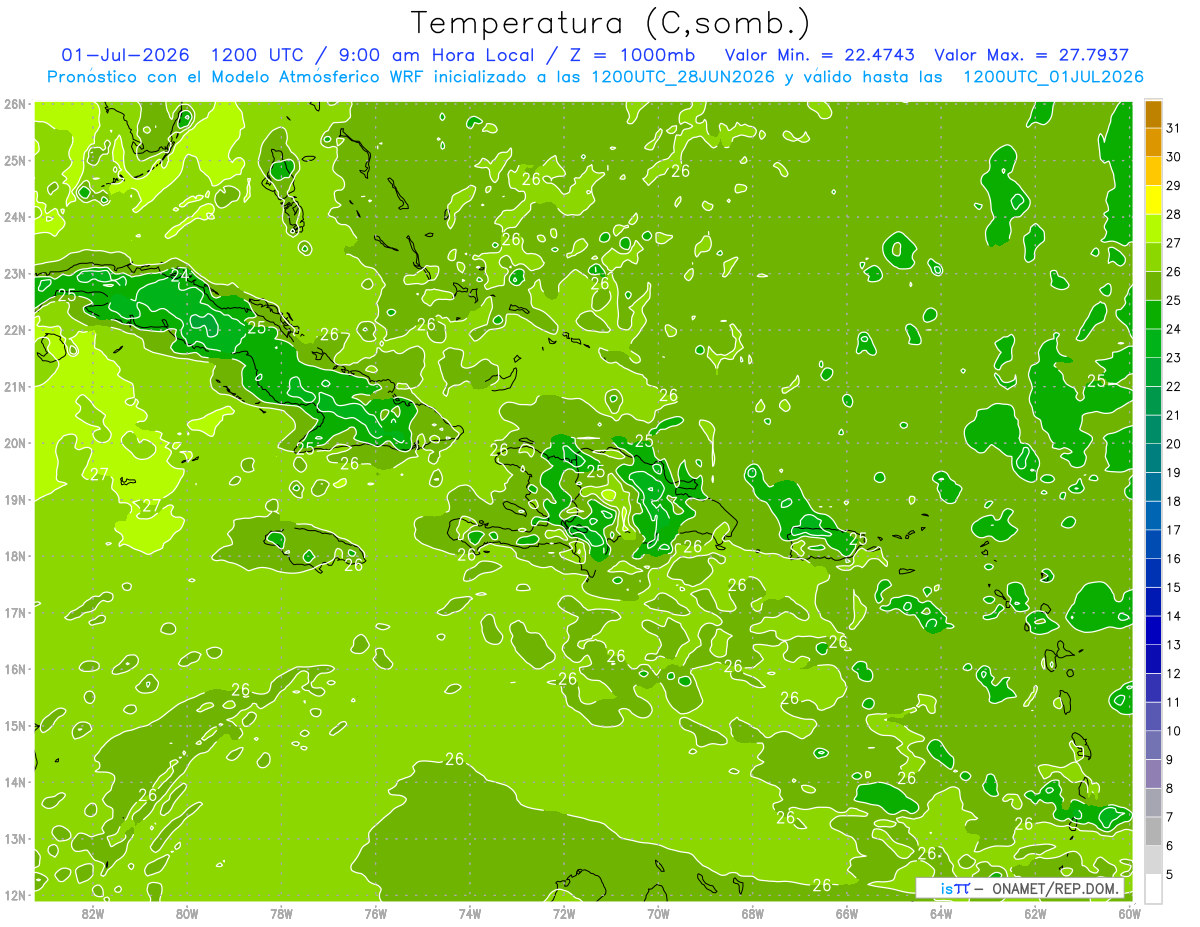Click the "22N" latitude label

(x=15, y=329)
